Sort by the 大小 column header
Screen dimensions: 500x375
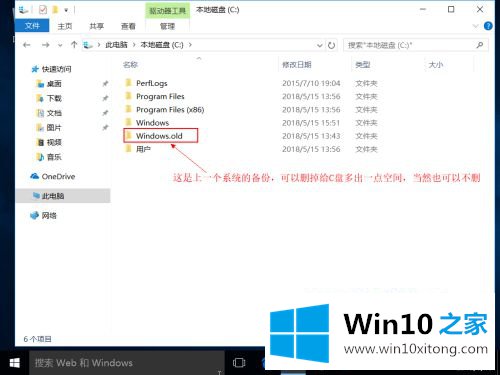pyautogui.click(x=436, y=65)
